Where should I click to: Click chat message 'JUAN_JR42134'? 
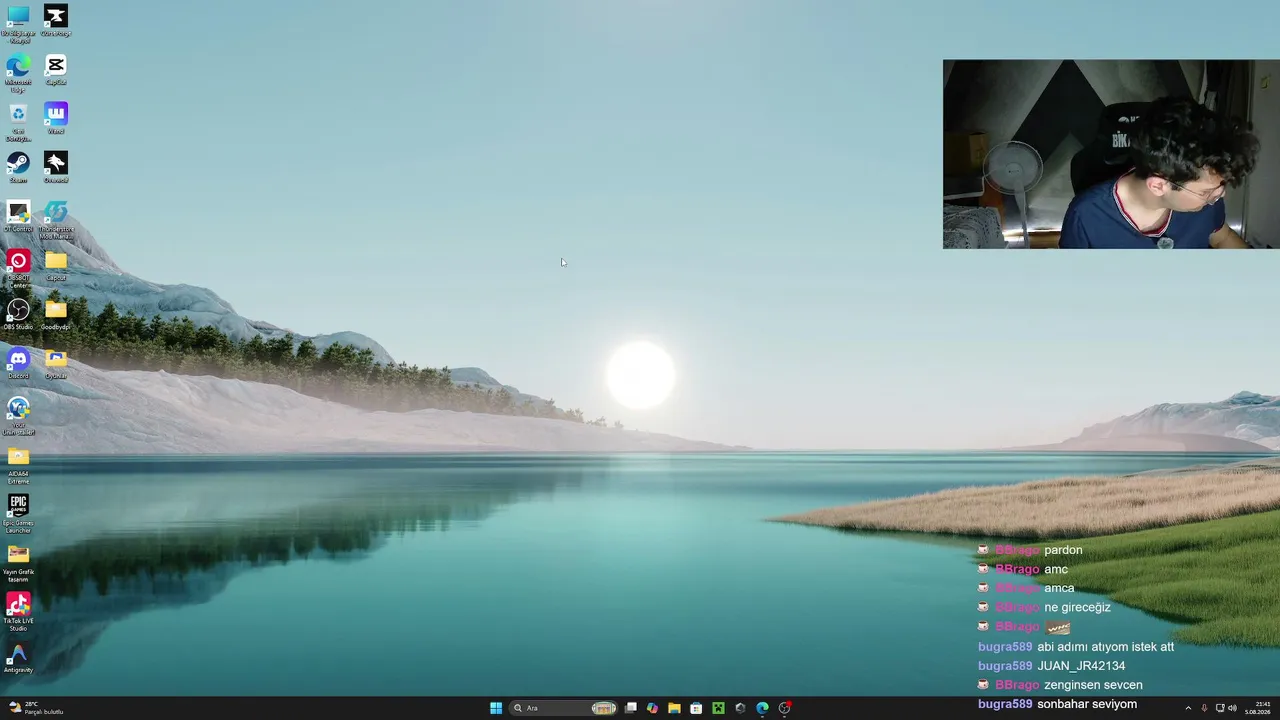coord(1081,666)
